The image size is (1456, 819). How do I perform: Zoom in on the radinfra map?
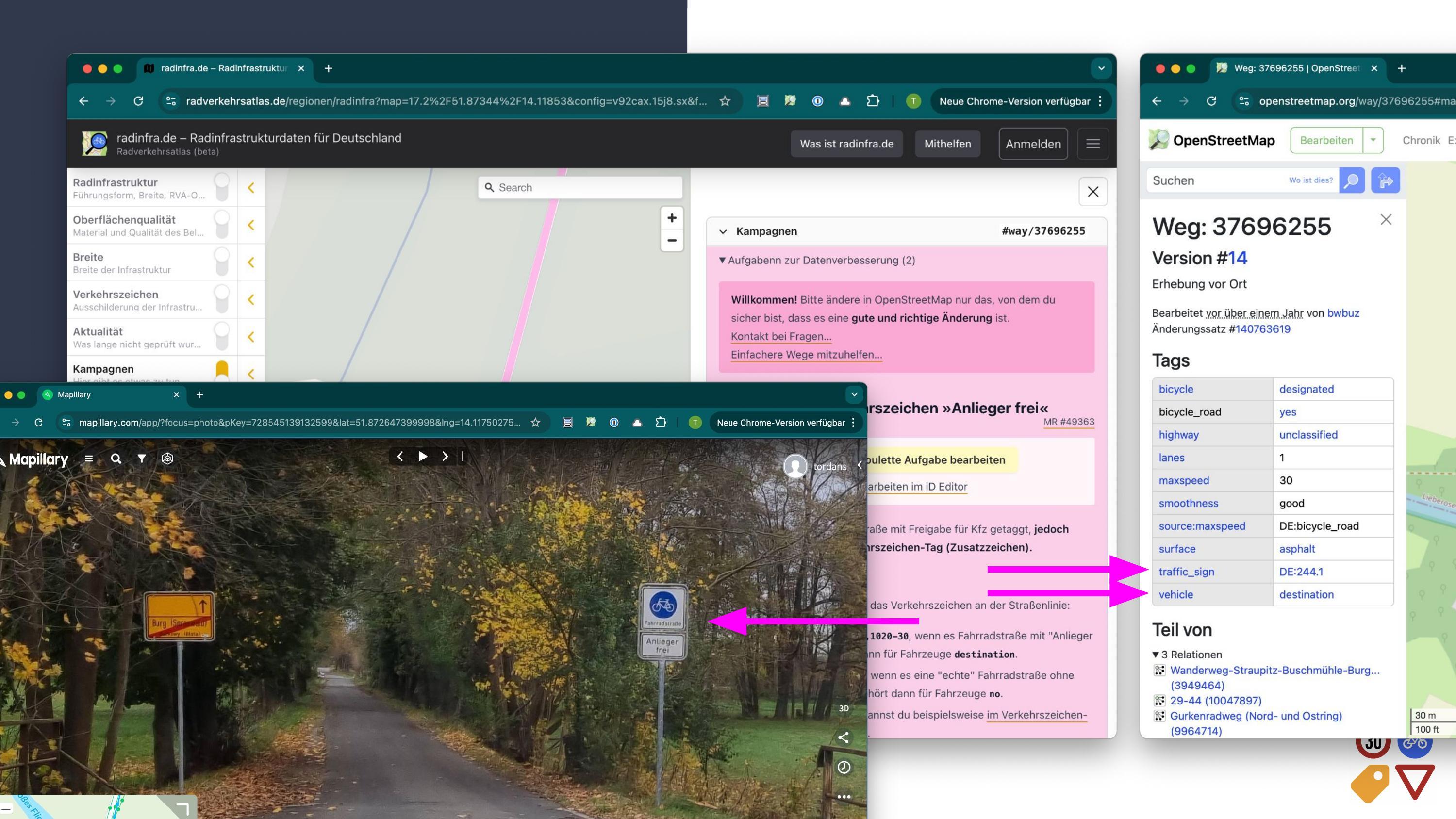[672, 218]
